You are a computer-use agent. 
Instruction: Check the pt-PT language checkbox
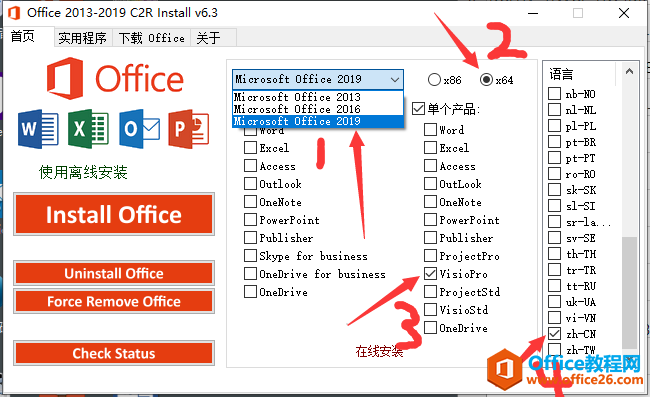(x=554, y=158)
